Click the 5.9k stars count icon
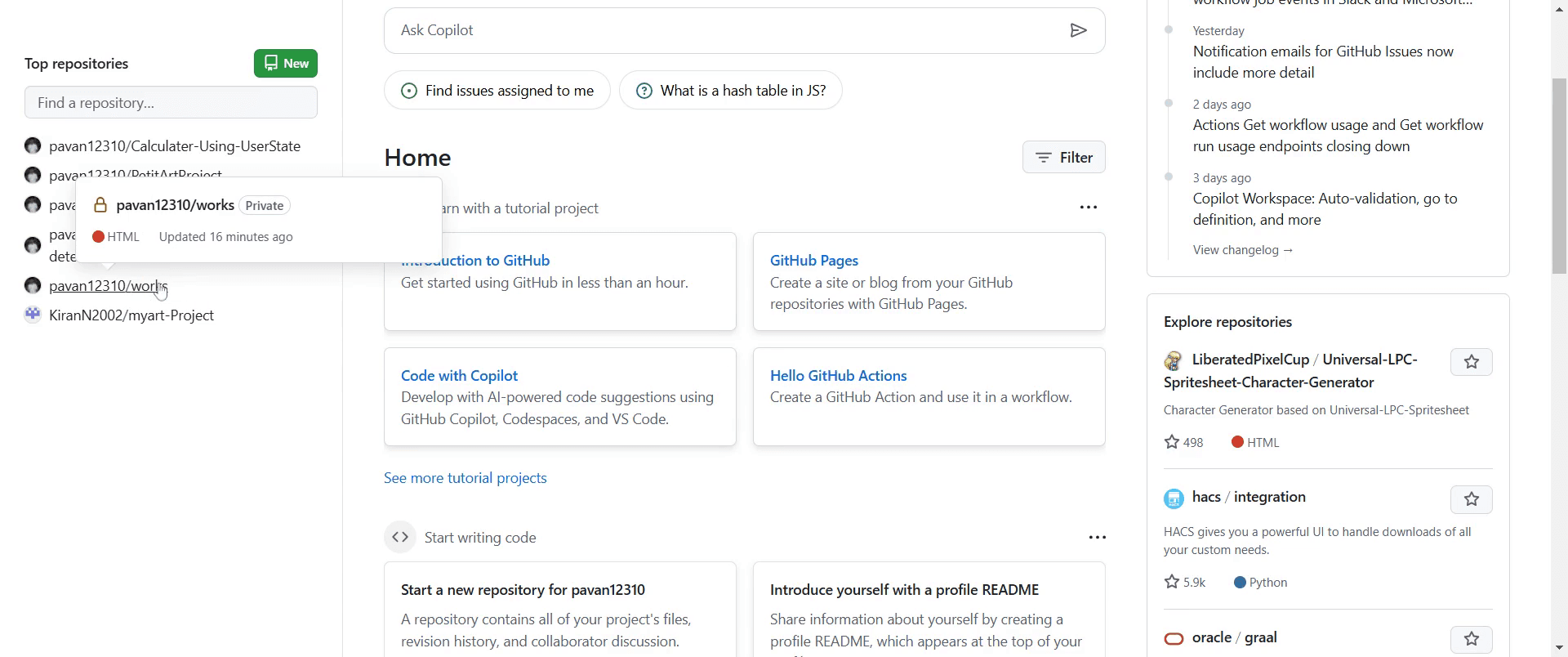The image size is (1568, 657). (x=1172, y=582)
